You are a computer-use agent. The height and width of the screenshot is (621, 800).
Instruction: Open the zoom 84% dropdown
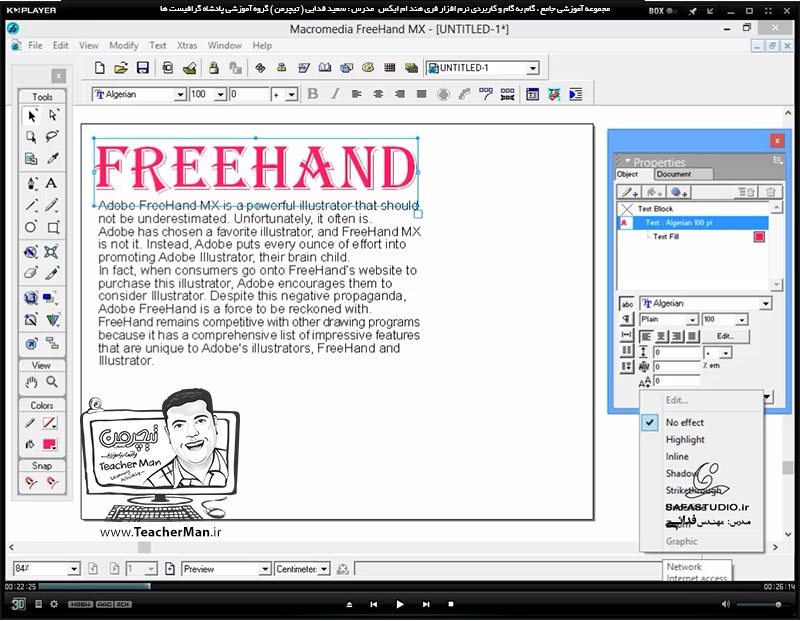coord(74,569)
